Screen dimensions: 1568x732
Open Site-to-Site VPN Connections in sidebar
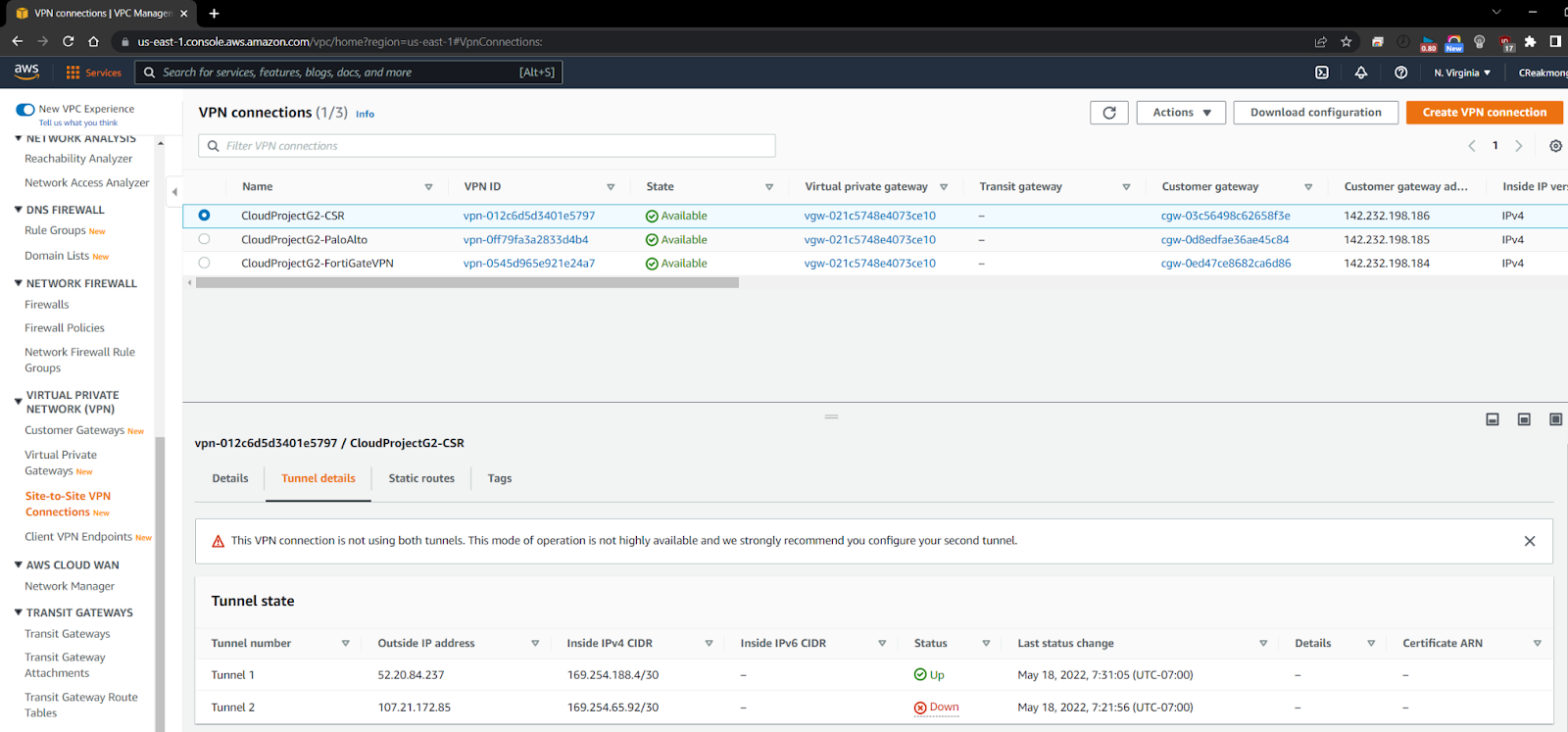point(68,504)
